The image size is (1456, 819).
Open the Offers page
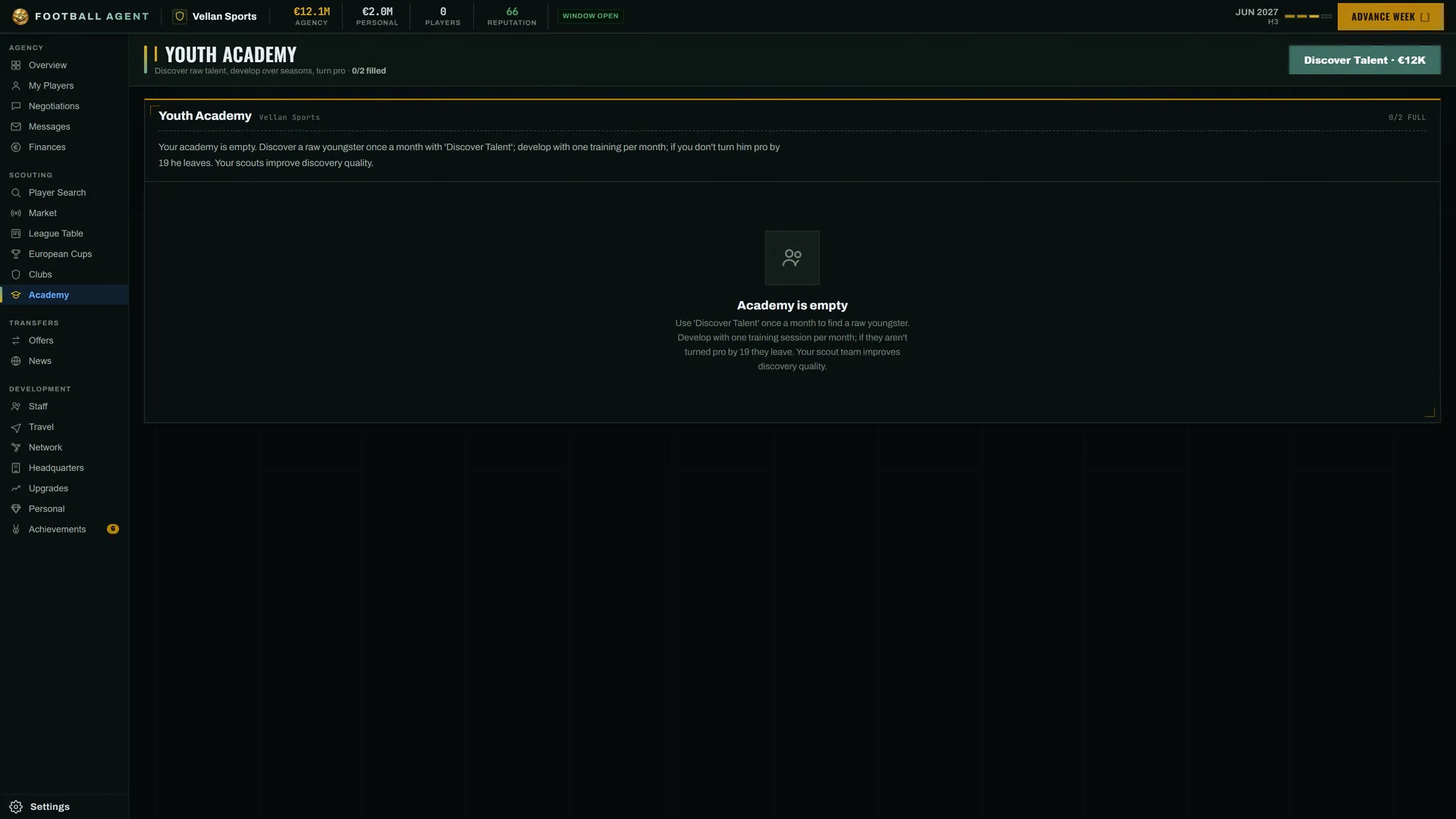[x=64, y=340]
